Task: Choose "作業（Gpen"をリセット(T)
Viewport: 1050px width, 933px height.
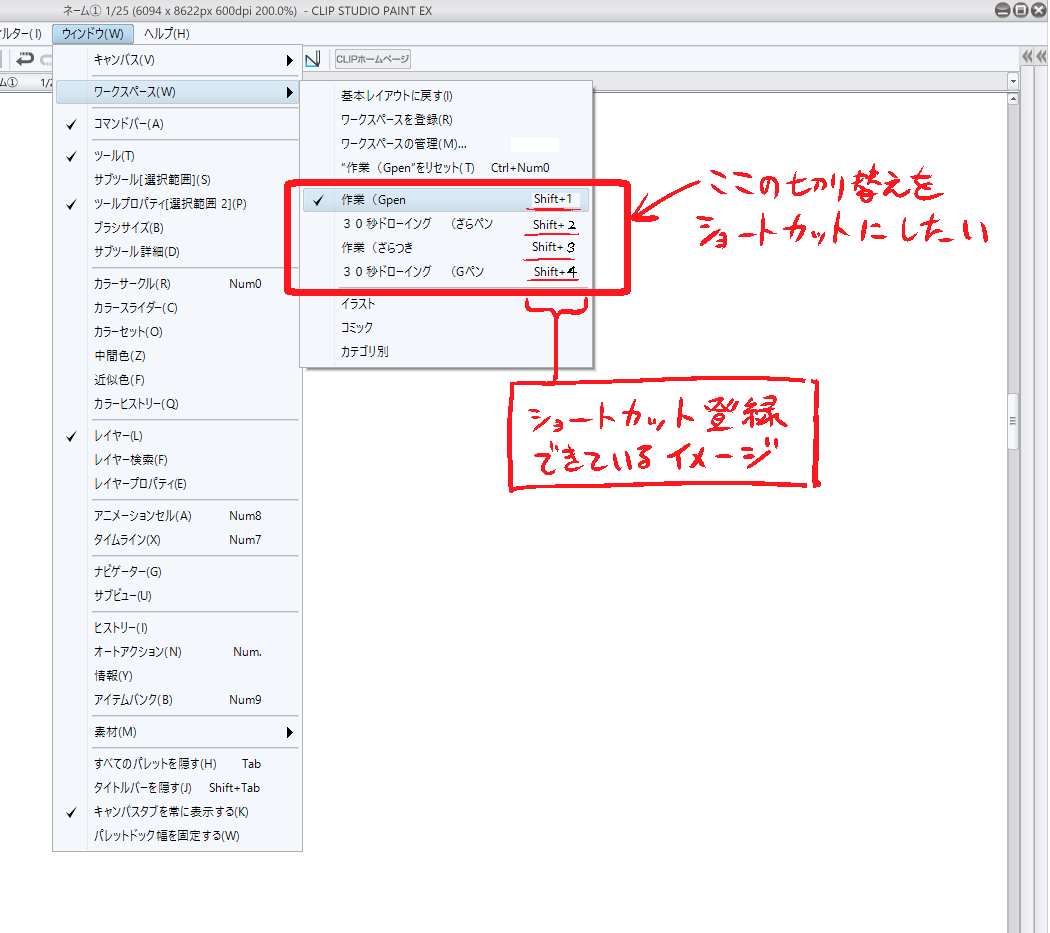Action: point(446,168)
